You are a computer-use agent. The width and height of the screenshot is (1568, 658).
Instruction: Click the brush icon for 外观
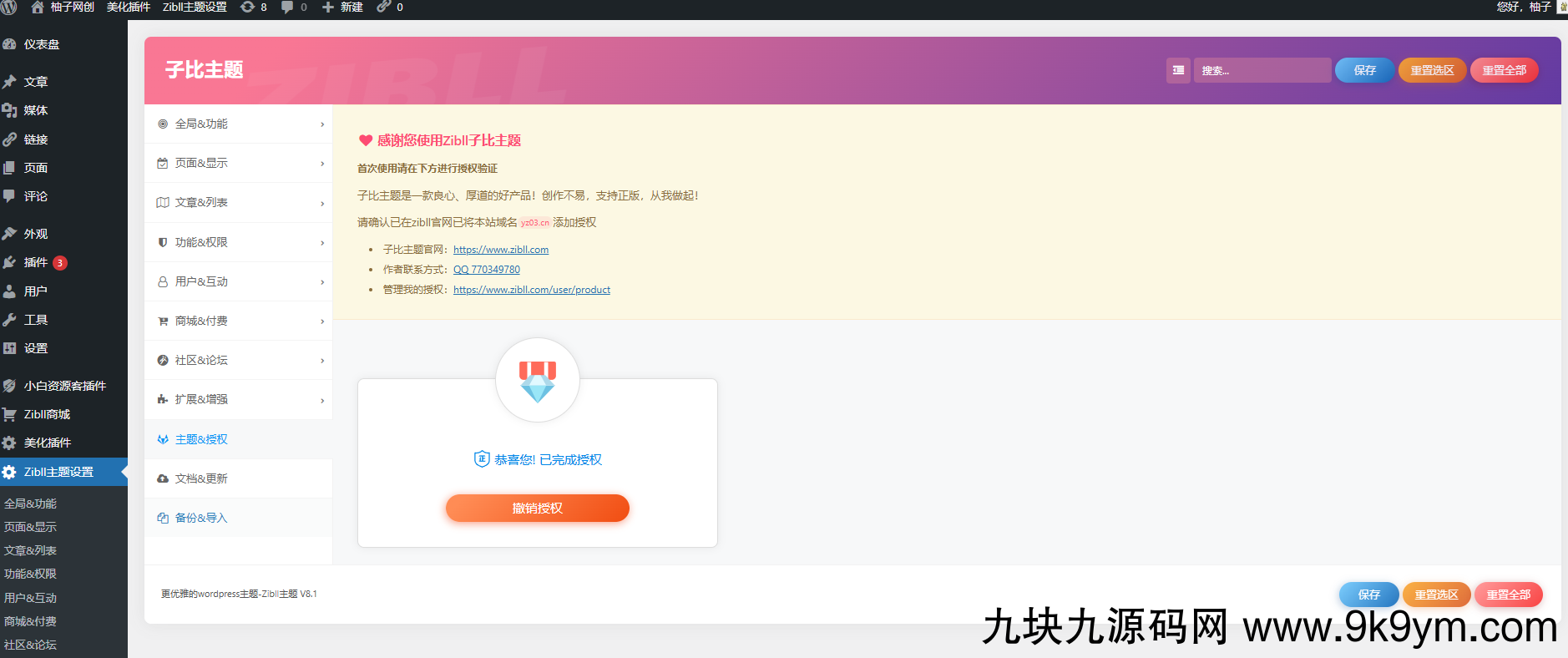click(x=10, y=234)
